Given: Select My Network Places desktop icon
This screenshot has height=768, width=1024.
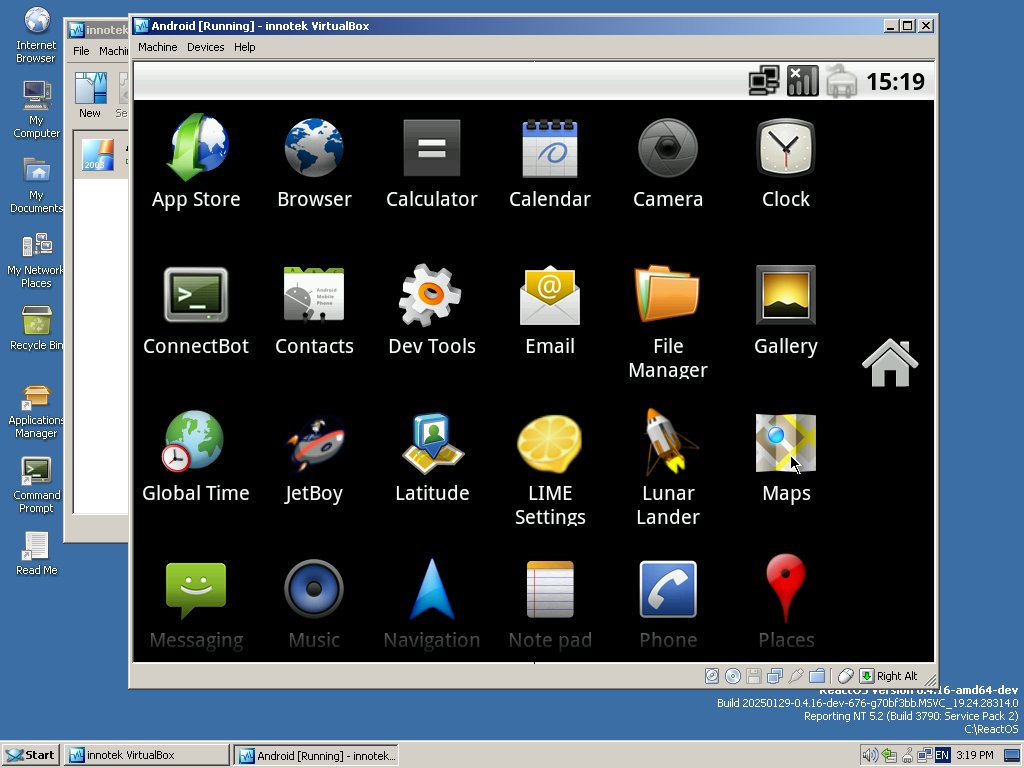Looking at the screenshot, I should pyautogui.click(x=36, y=260).
